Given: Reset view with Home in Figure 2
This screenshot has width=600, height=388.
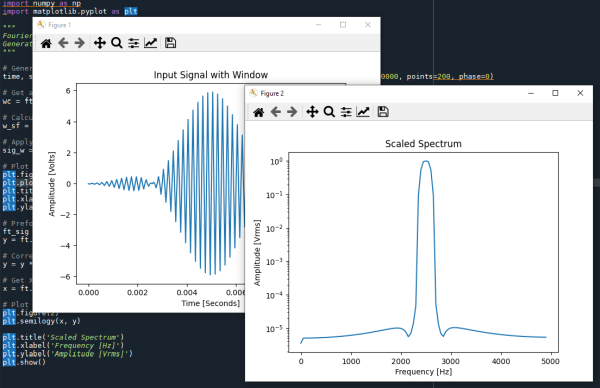Looking at the screenshot, I should [x=259, y=112].
